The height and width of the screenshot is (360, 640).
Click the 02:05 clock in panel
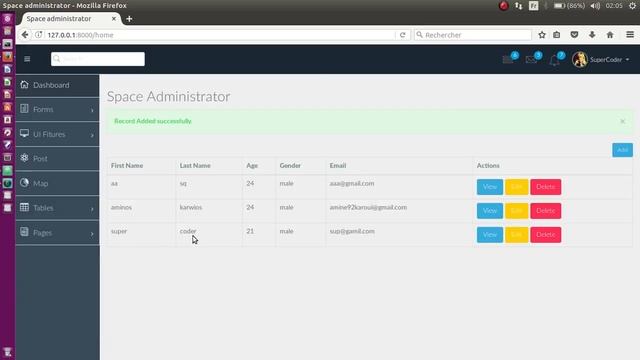(x=614, y=6)
